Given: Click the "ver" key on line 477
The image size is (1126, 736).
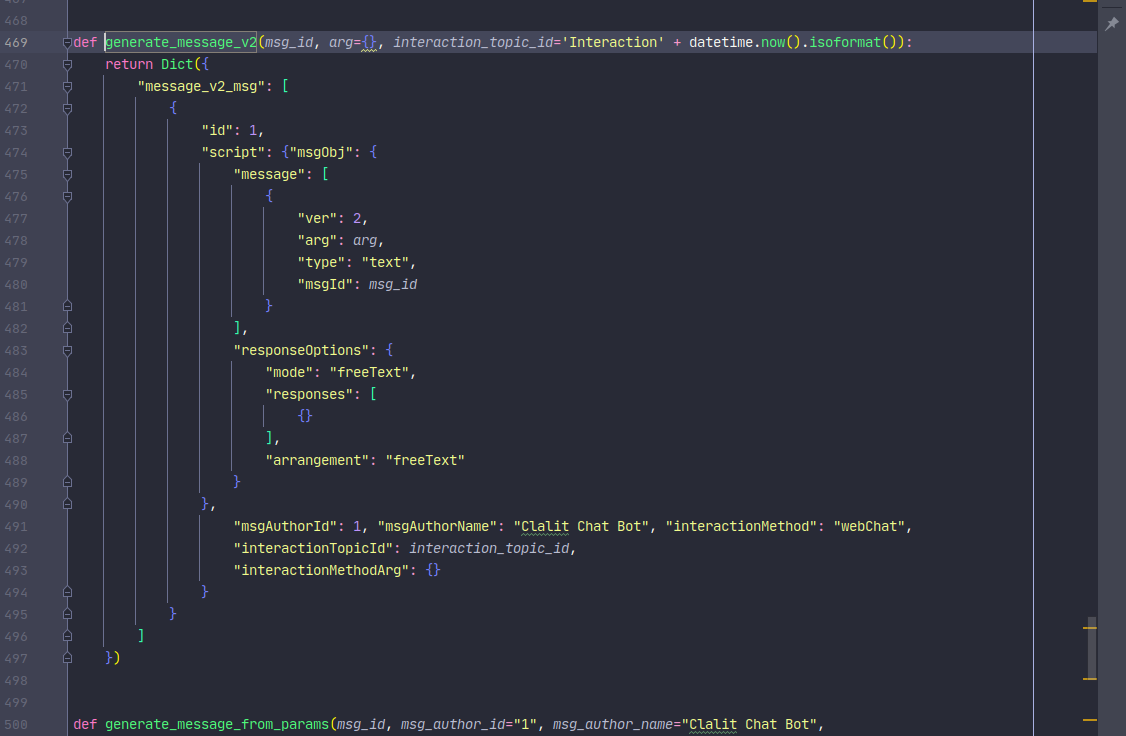Looking at the screenshot, I should click(x=317, y=218).
